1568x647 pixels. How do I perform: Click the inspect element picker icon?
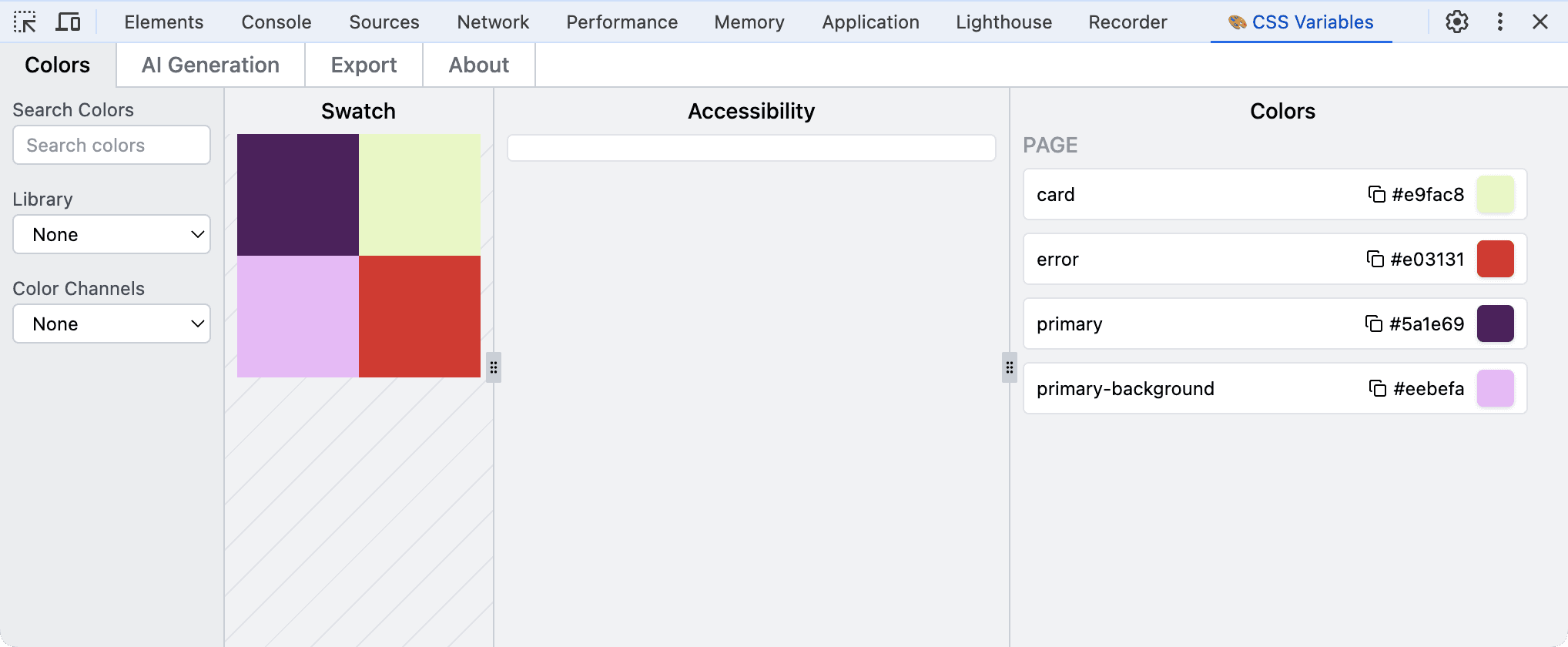tap(25, 22)
